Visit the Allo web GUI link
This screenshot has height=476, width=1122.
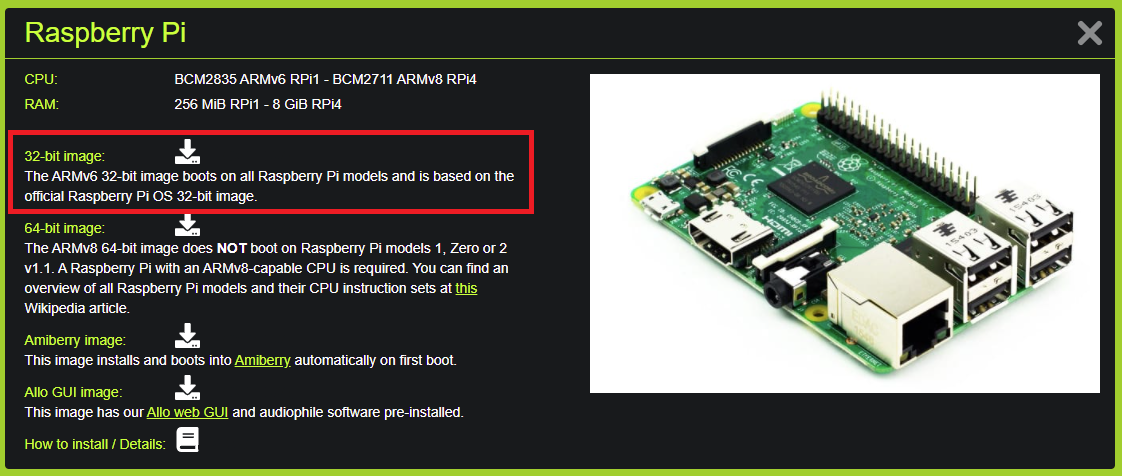coord(187,412)
